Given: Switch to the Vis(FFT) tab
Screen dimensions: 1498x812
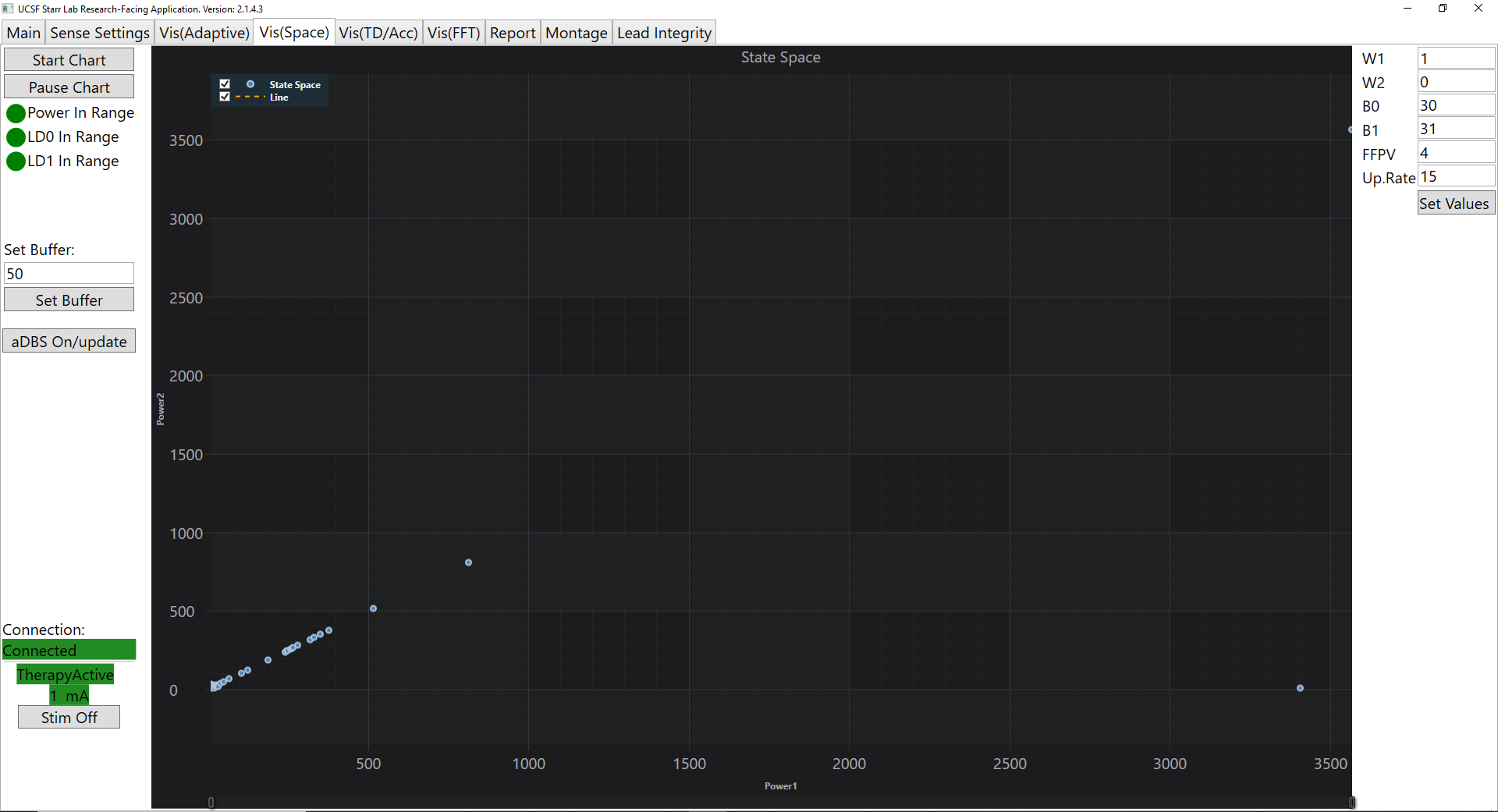Looking at the screenshot, I should [453, 33].
